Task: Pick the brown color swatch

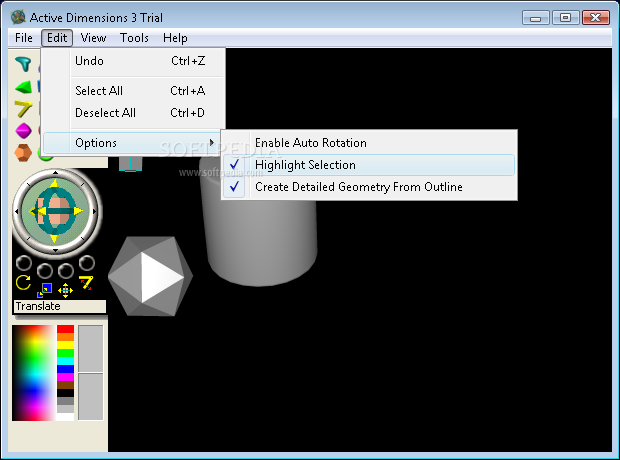Action: pos(66,385)
